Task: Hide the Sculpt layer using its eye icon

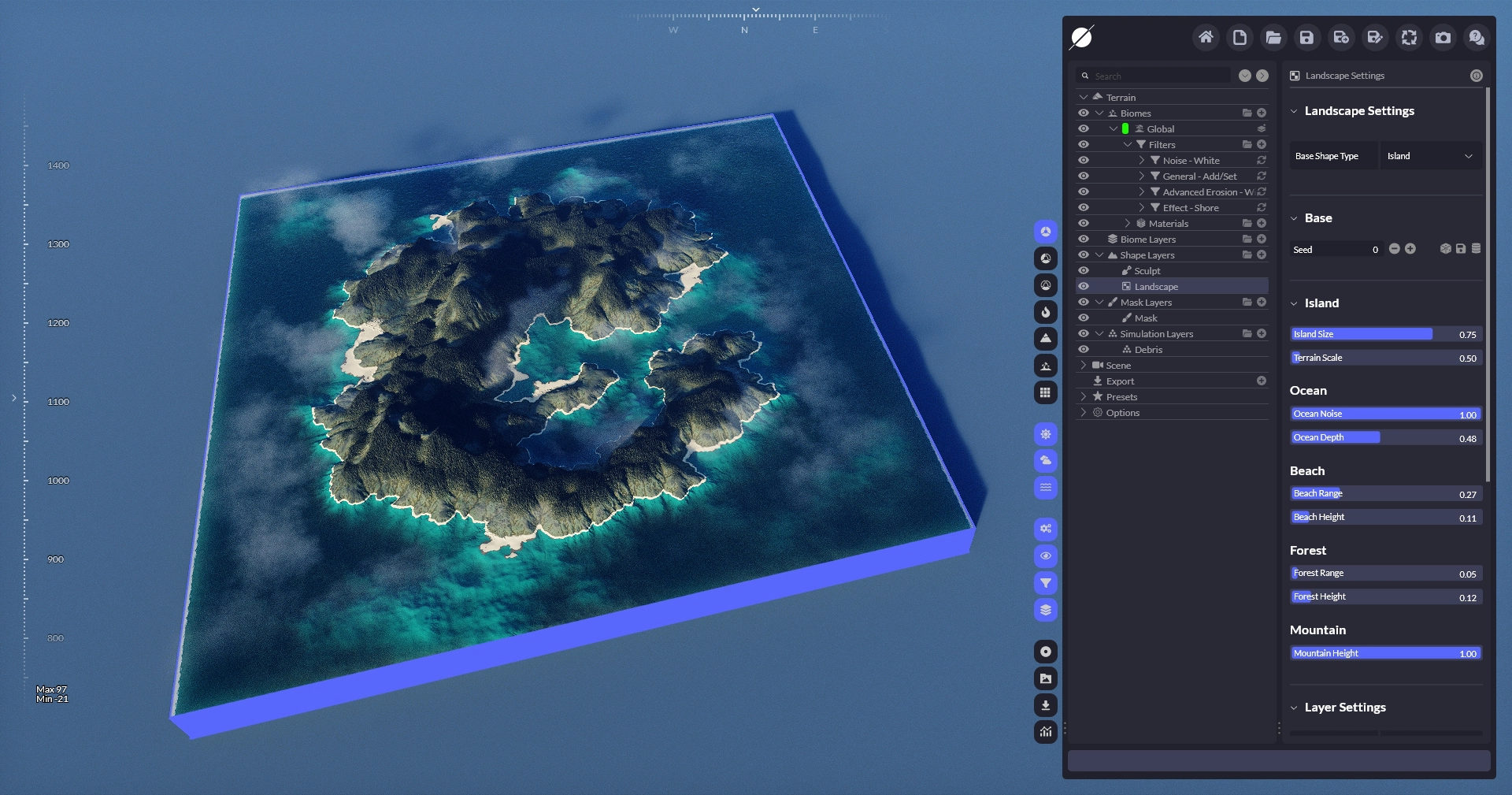Action: pos(1084,271)
